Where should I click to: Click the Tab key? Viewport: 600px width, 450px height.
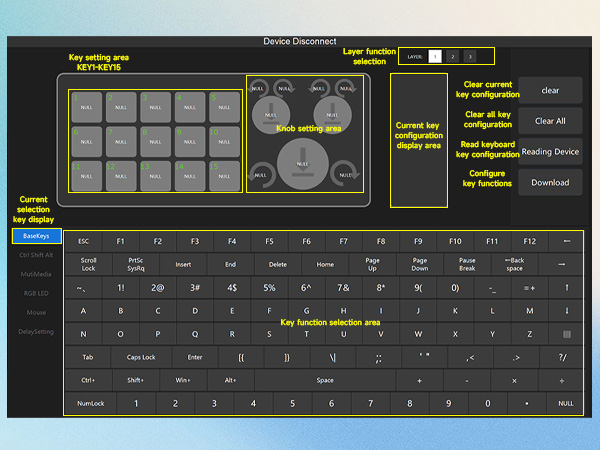(88, 357)
